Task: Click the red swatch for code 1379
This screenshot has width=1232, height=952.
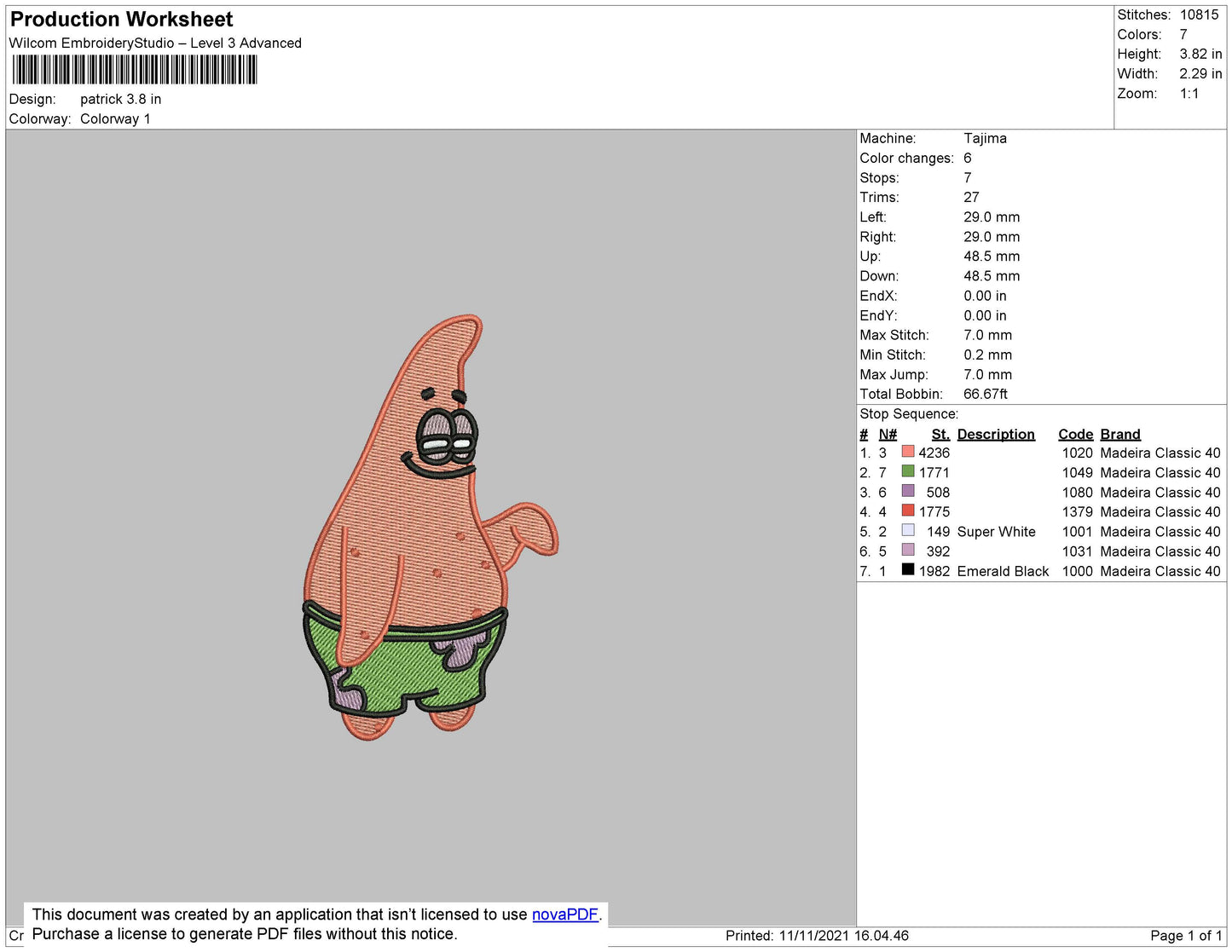Action: (908, 511)
